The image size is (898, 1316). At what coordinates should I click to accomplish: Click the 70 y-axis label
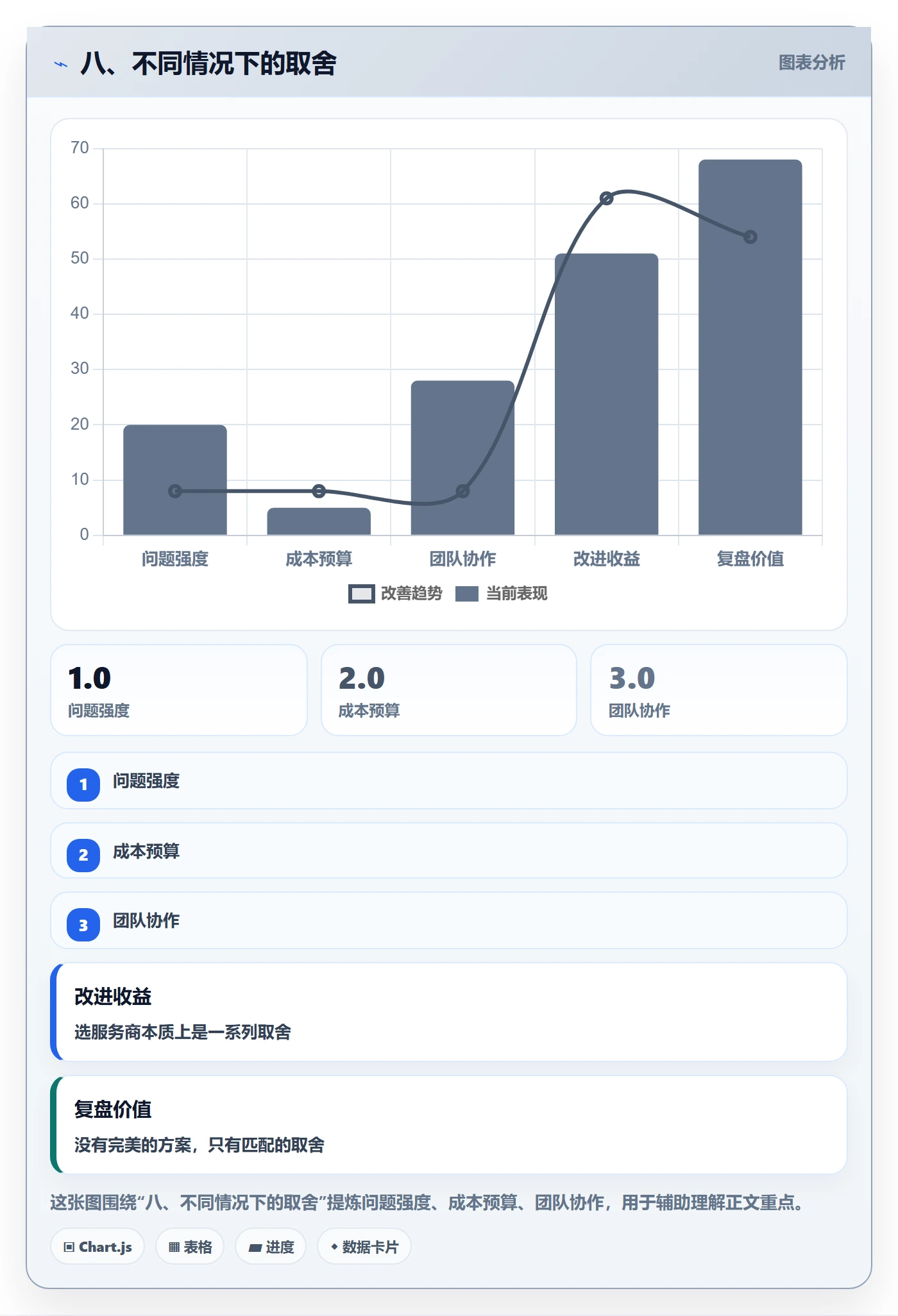tap(80, 148)
